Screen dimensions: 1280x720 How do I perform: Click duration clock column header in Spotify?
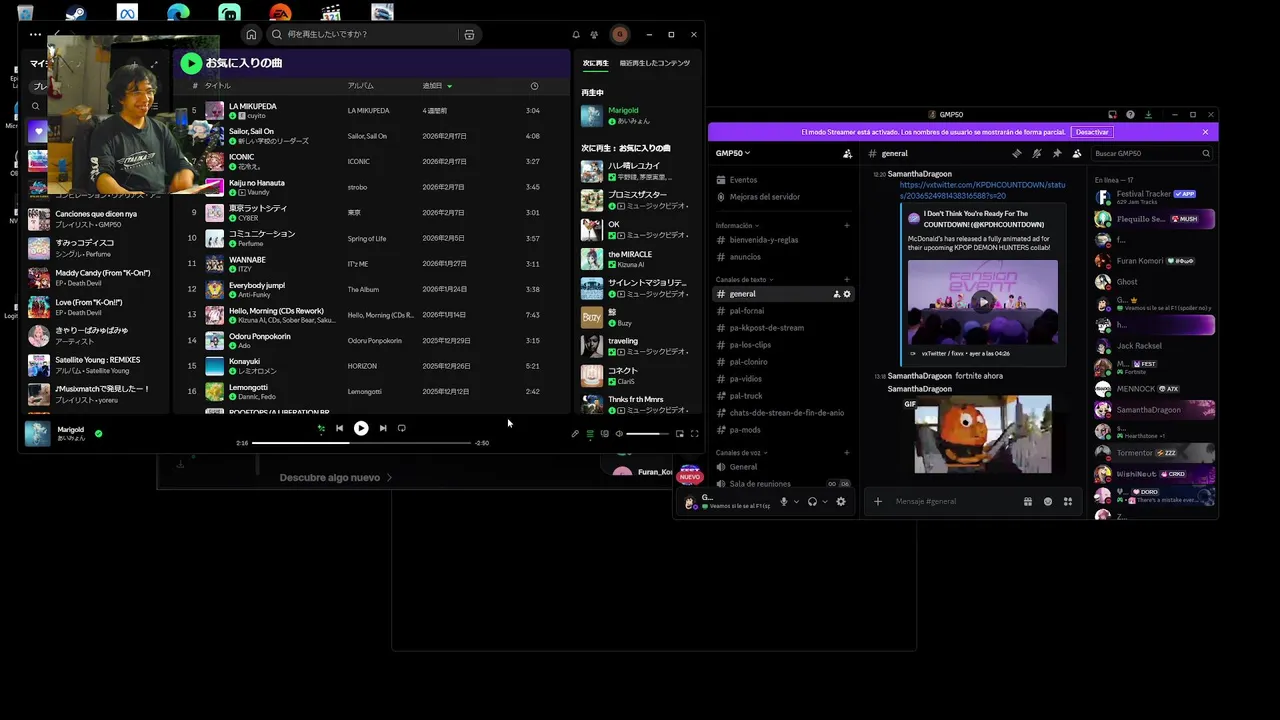point(534,86)
